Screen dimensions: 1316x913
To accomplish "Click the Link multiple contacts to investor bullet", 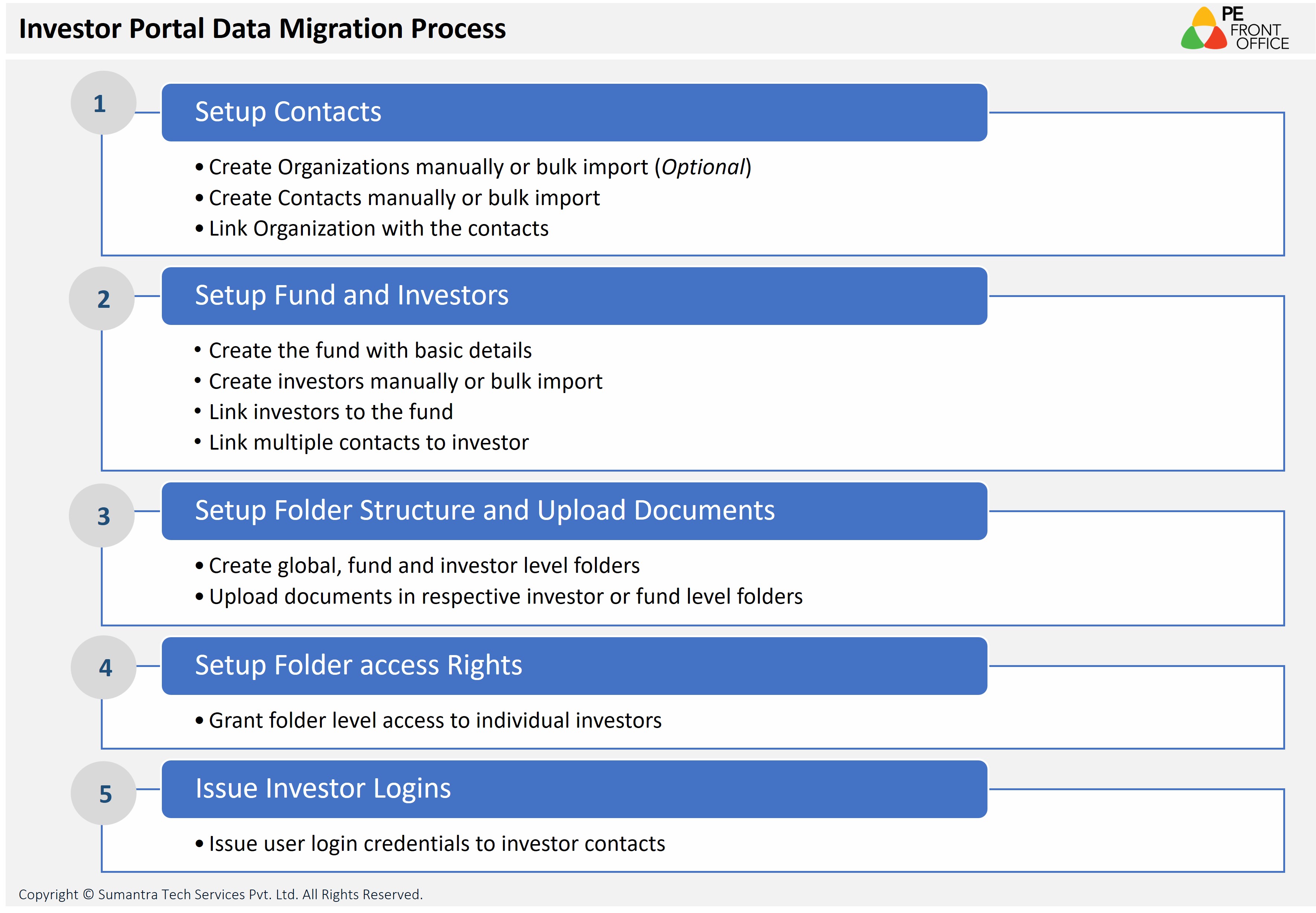I will pos(368,443).
